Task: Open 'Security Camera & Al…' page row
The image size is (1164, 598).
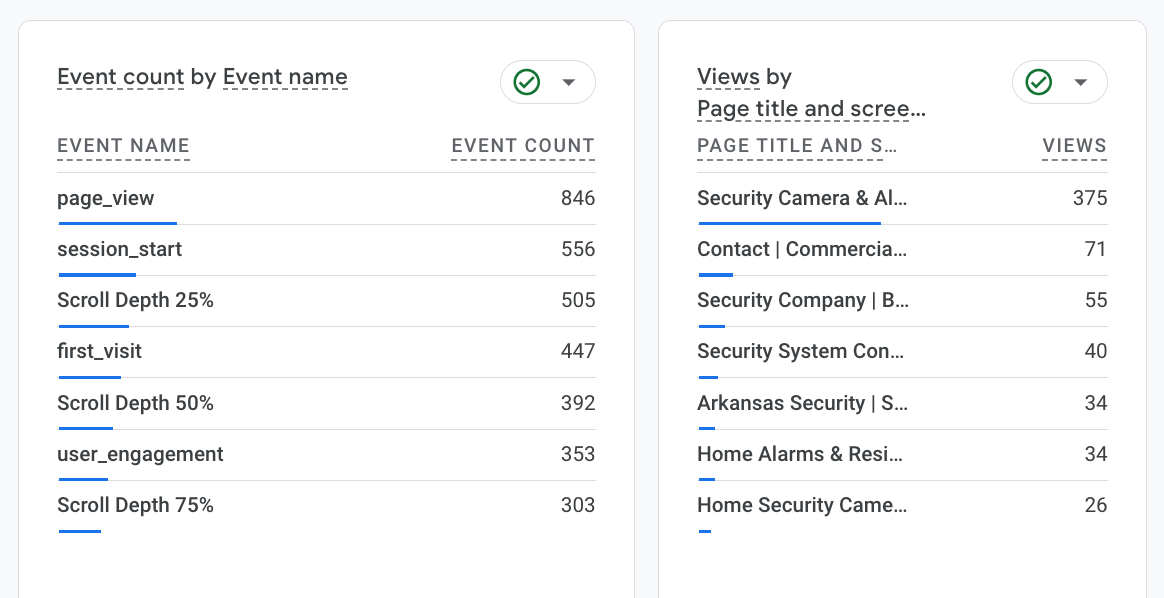Action: [802, 198]
